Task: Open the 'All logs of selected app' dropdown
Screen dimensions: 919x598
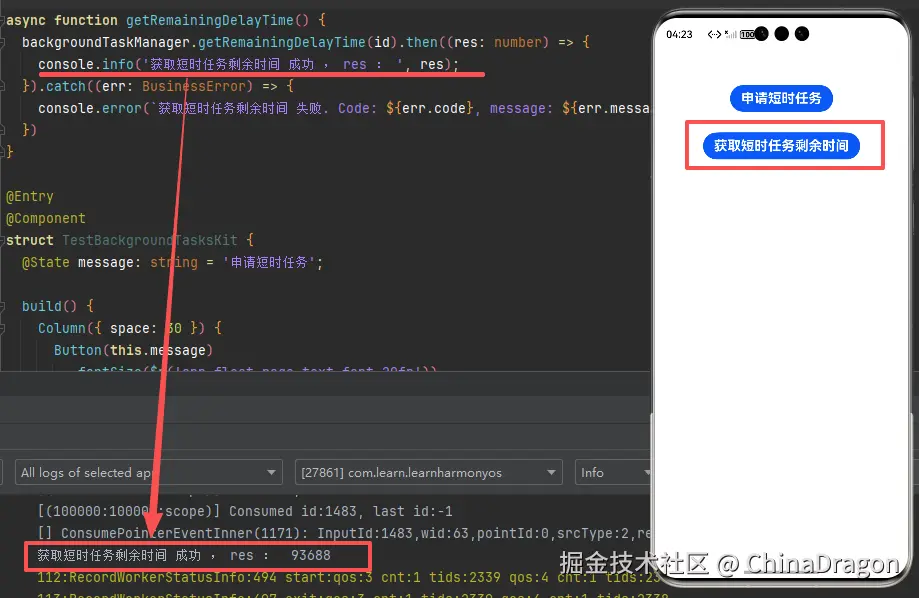Action: pos(149,472)
